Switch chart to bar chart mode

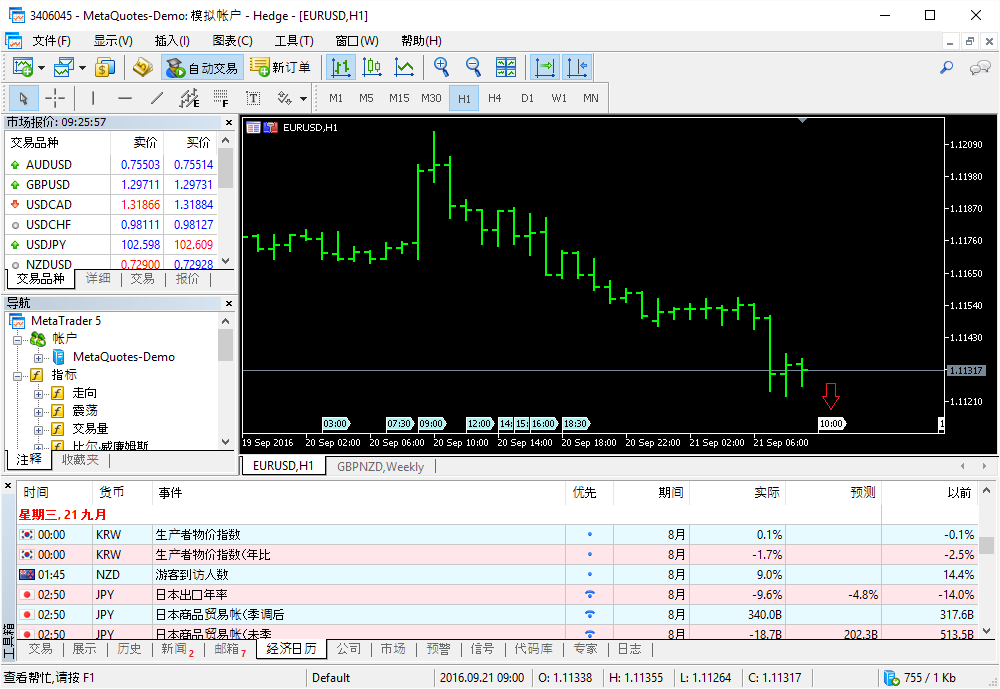341,67
